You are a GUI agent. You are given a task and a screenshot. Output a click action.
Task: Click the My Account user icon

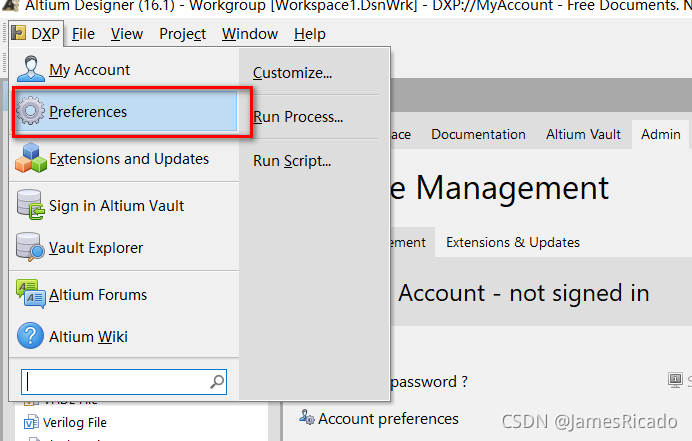[30, 69]
